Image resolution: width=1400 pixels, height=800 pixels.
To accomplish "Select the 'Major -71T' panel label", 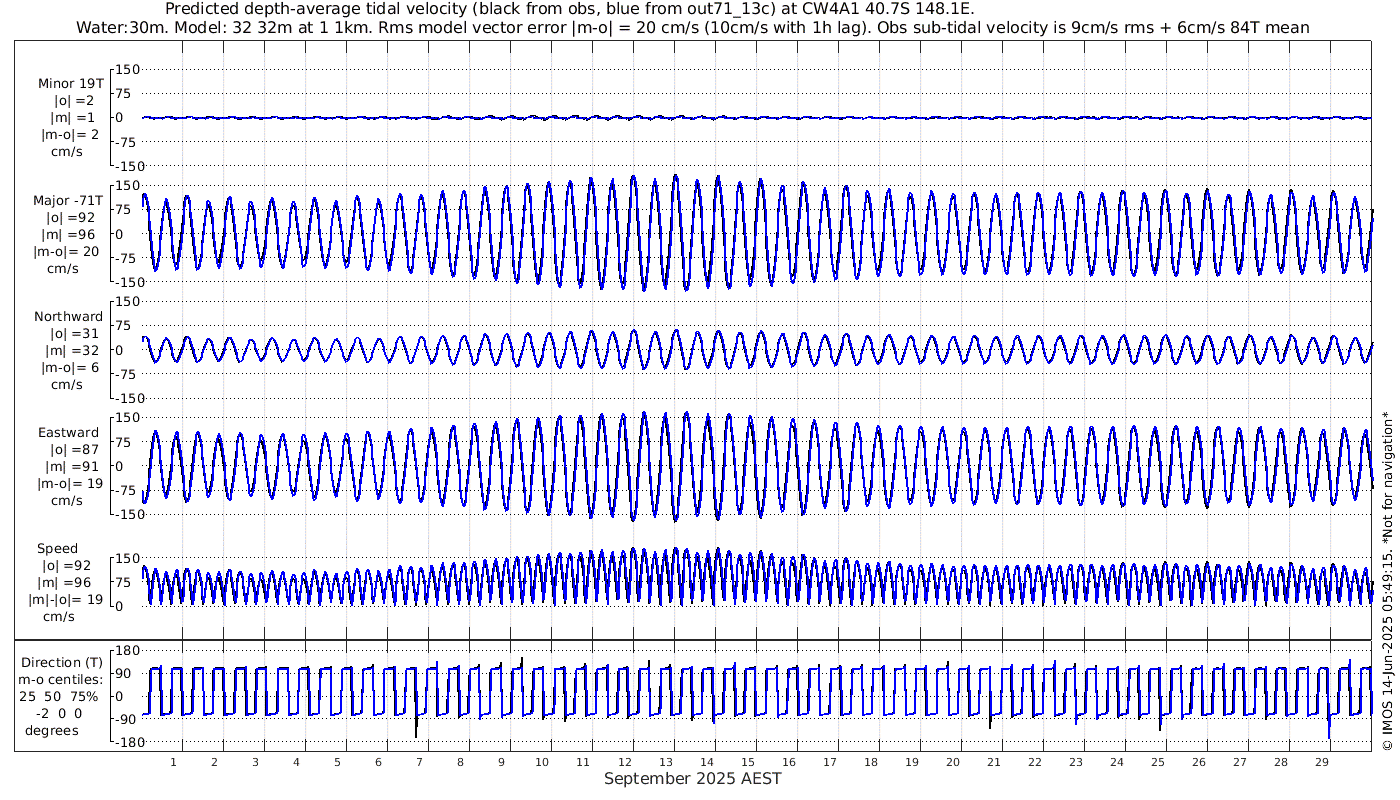I will (x=67, y=200).
